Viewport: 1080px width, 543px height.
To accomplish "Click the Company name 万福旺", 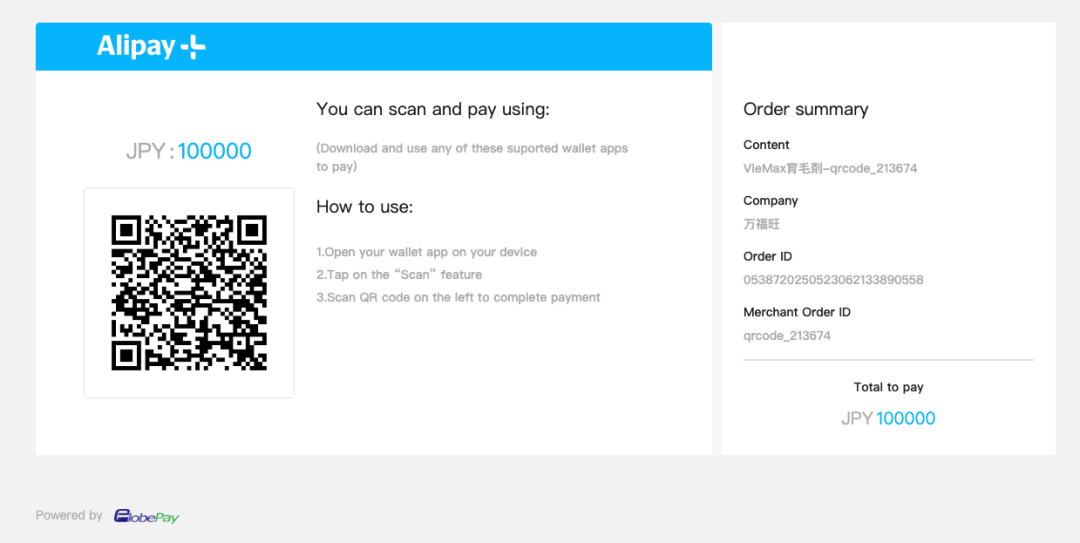I will tap(761, 224).
